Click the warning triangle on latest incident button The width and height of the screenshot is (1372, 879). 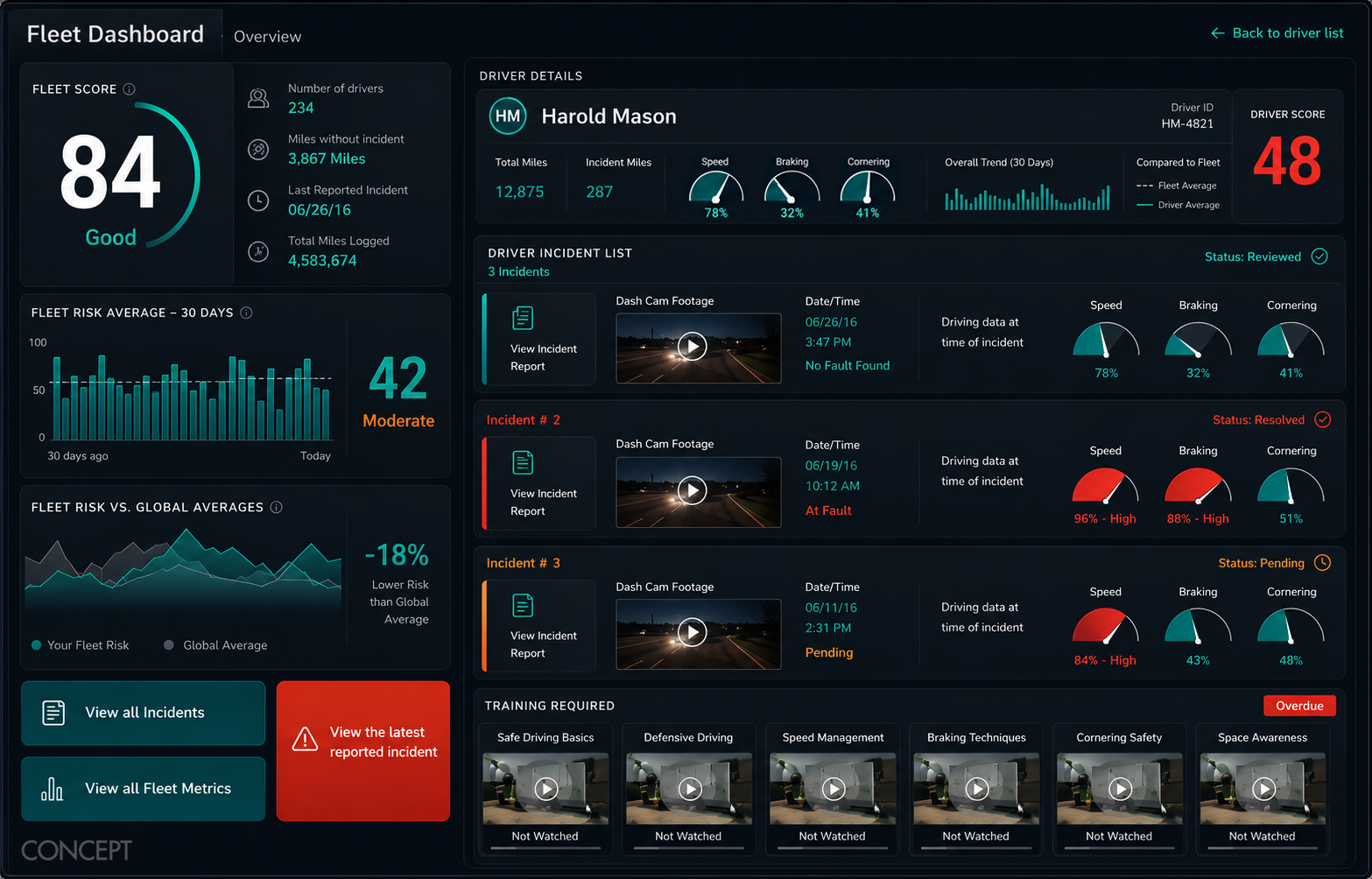pyautogui.click(x=305, y=739)
